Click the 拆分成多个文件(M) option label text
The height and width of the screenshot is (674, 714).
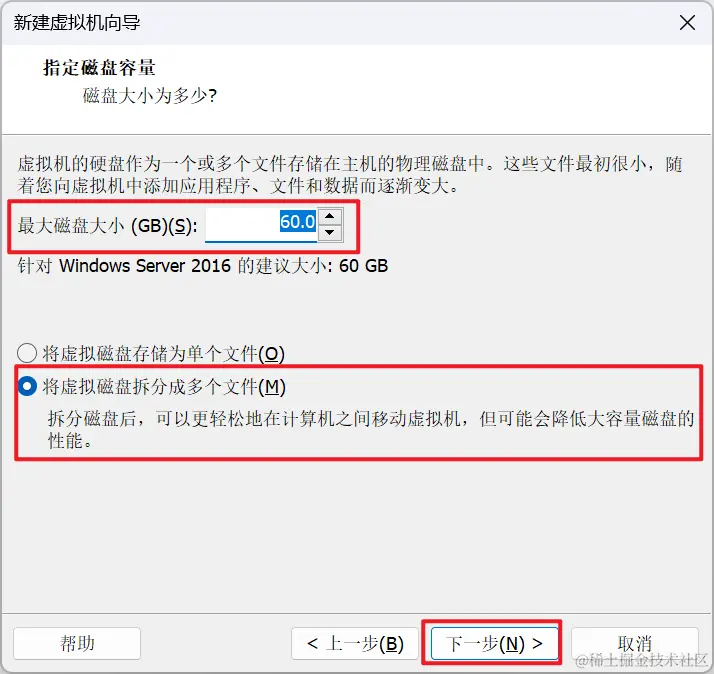(x=164, y=387)
